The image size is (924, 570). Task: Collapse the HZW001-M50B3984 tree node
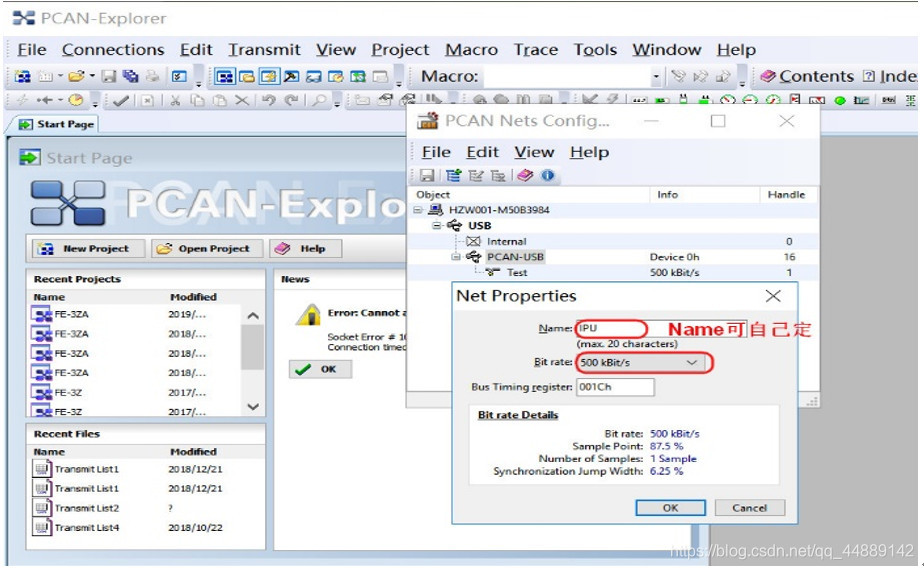(x=418, y=210)
